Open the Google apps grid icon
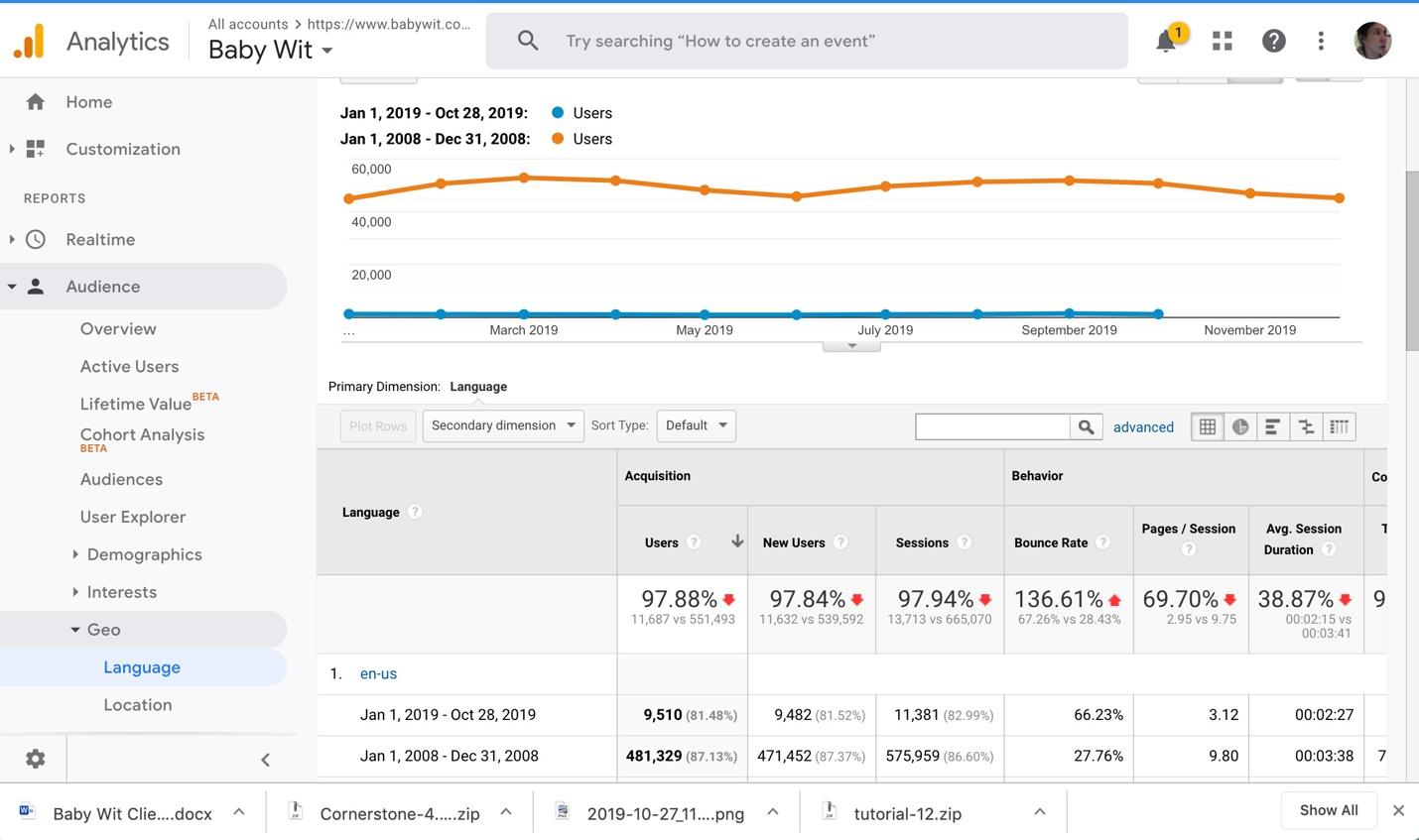This screenshot has height=840, width=1419. click(x=1223, y=41)
